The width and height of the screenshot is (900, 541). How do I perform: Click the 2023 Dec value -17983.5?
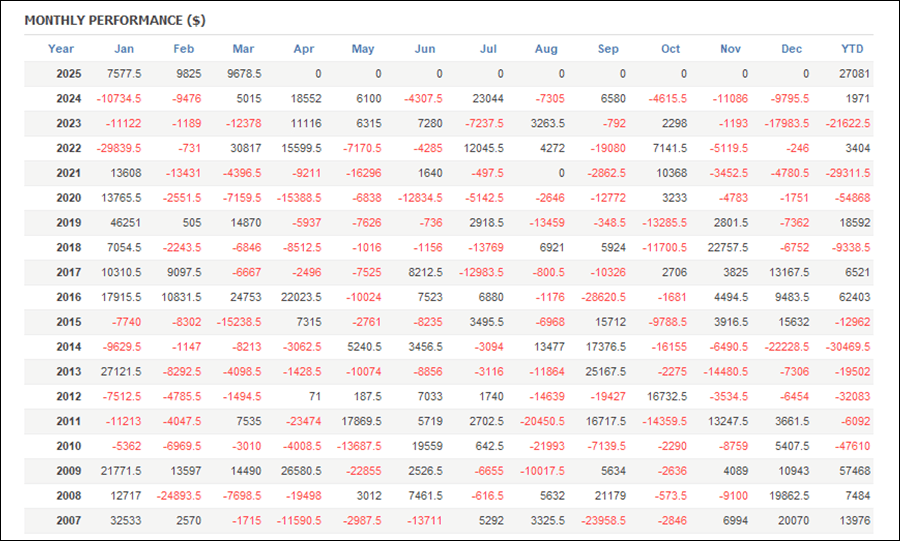(786, 123)
